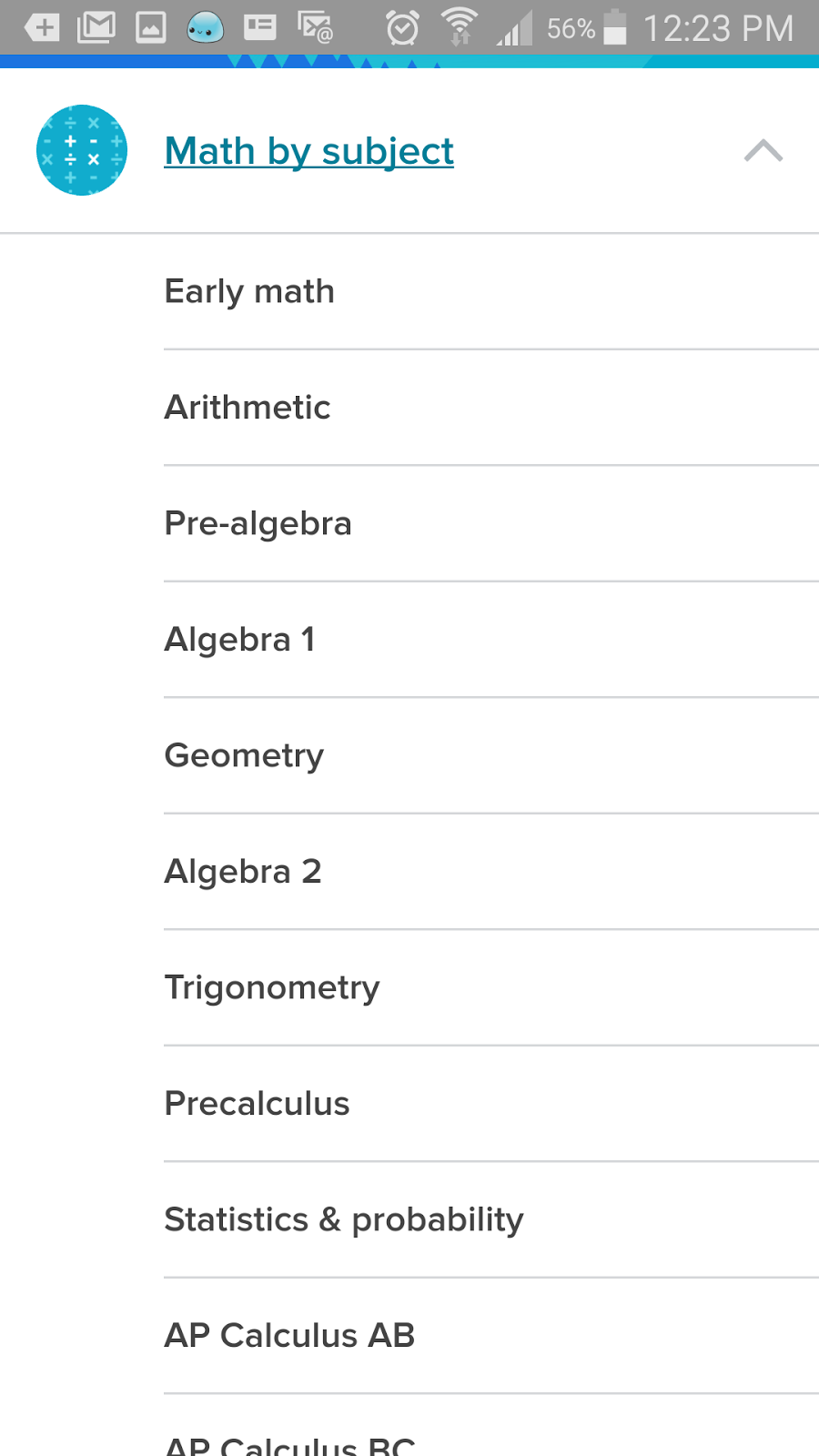Open the Arithmetic subject
The height and width of the screenshot is (1456, 819).
tap(491, 407)
